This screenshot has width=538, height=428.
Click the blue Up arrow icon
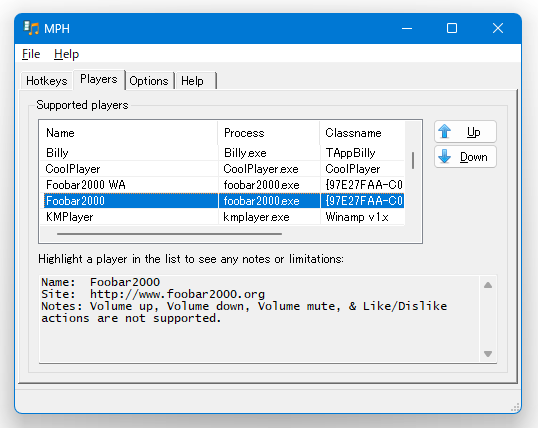[445, 131]
